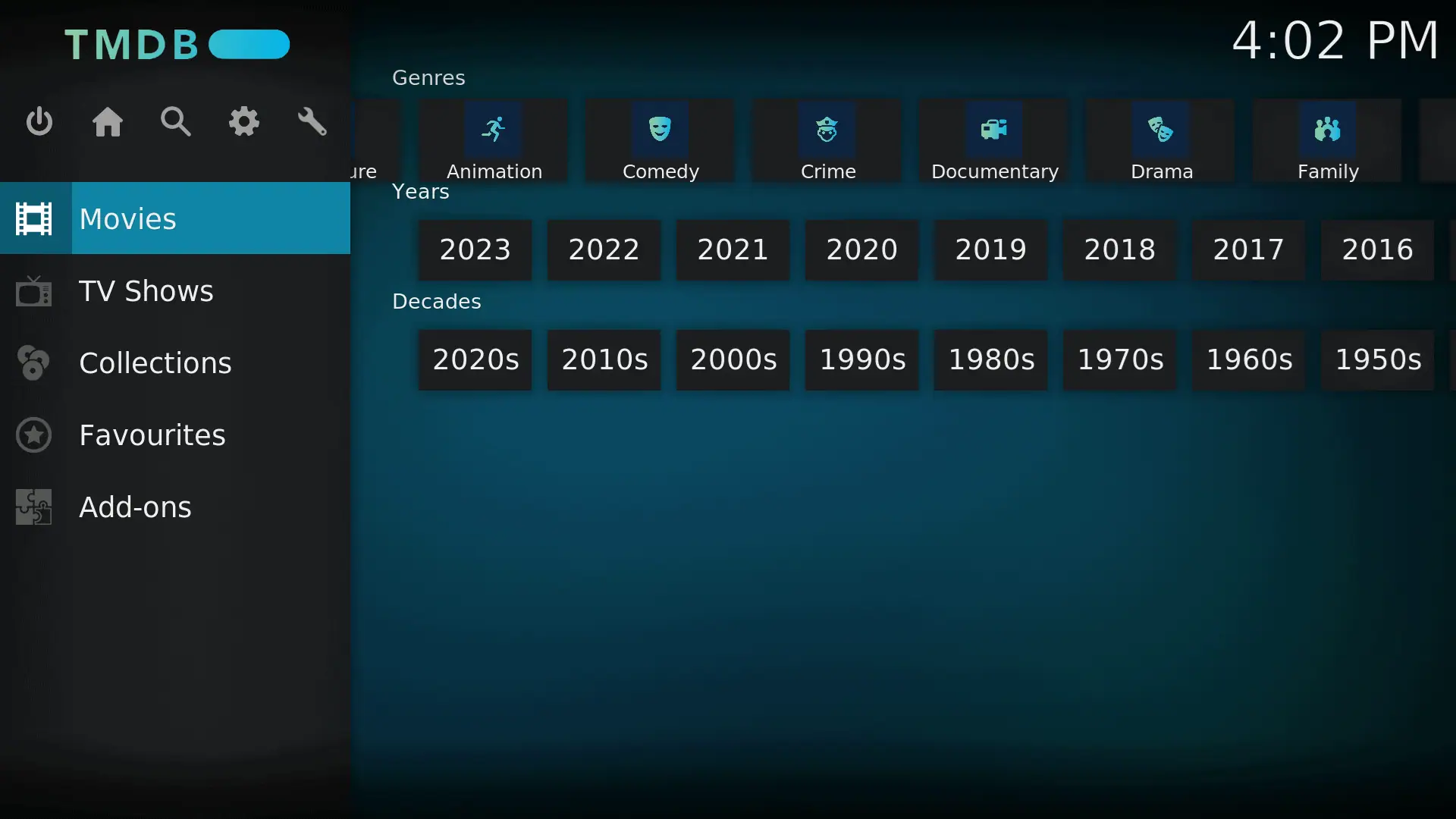Screen dimensions: 1456x819
Task: Click the Add-ons puzzle icon
Action: click(x=33, y=506)
